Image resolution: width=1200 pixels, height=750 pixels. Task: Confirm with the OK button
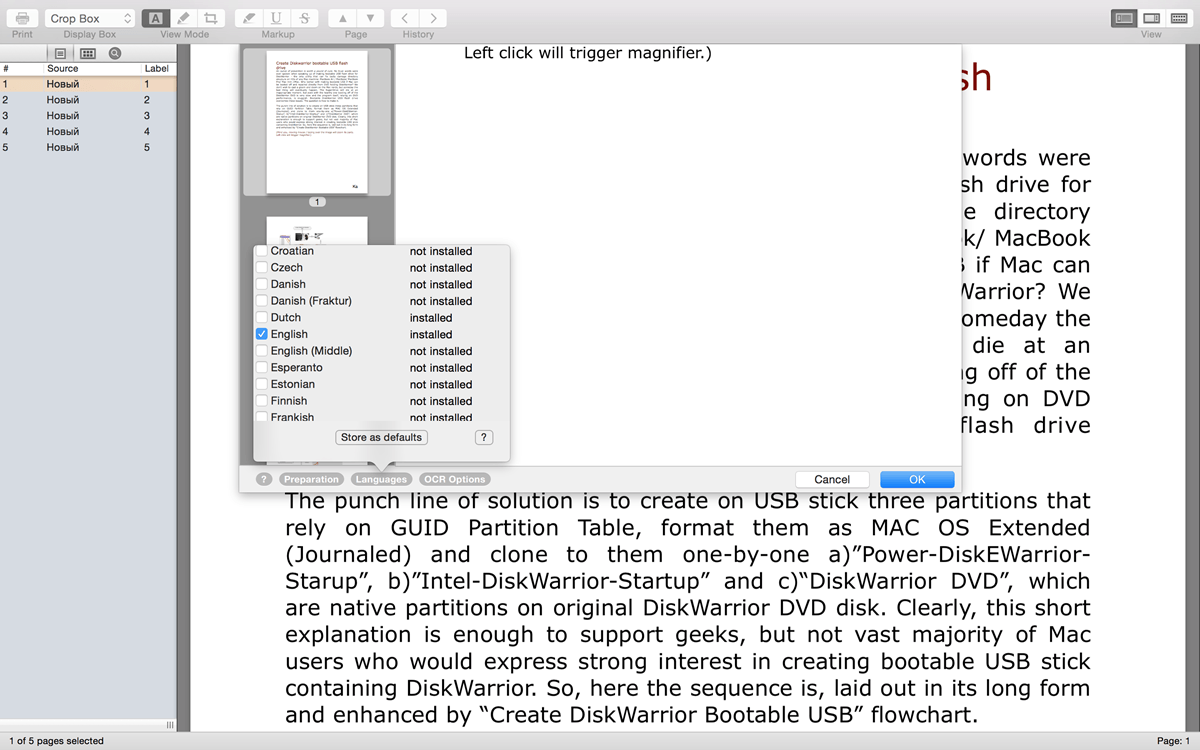917,479
